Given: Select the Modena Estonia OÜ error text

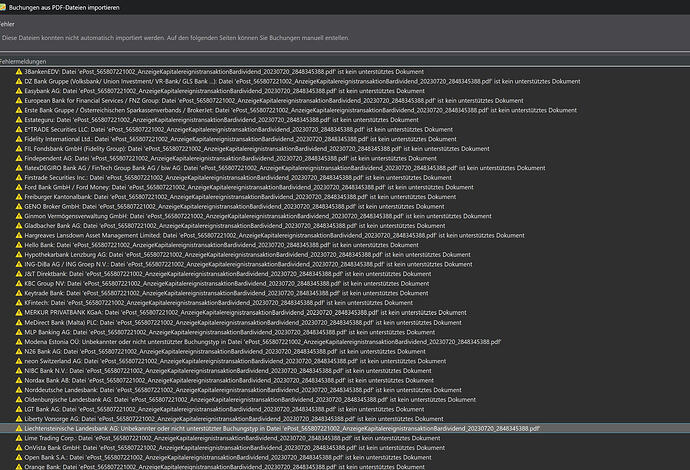Looking at the screenshot, I should [263, 341].
